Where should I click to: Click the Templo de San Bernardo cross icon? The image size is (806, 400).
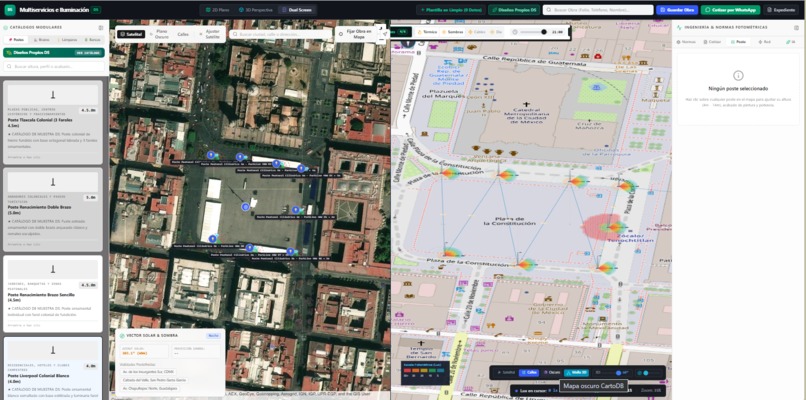pos(421,343)
